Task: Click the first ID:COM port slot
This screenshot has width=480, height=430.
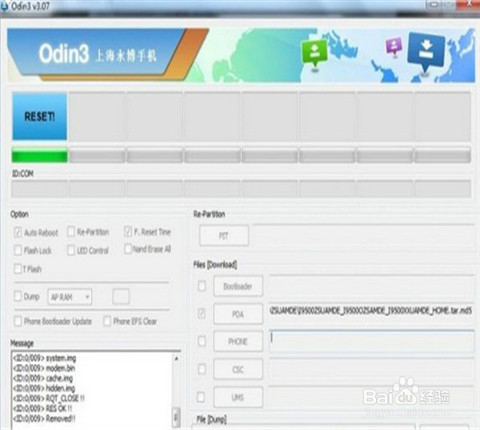Action: coord(40,189)
